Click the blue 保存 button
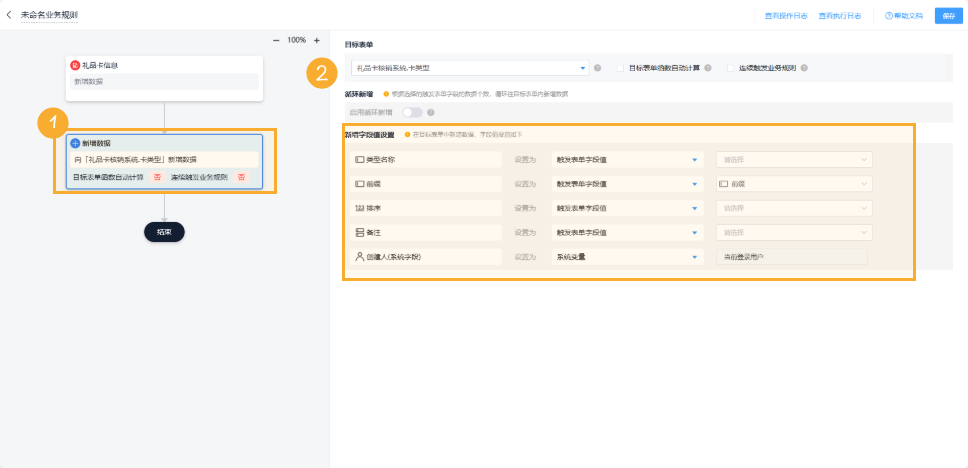The width and height of the screenshot is (968, 468). (x=948, y=16)
